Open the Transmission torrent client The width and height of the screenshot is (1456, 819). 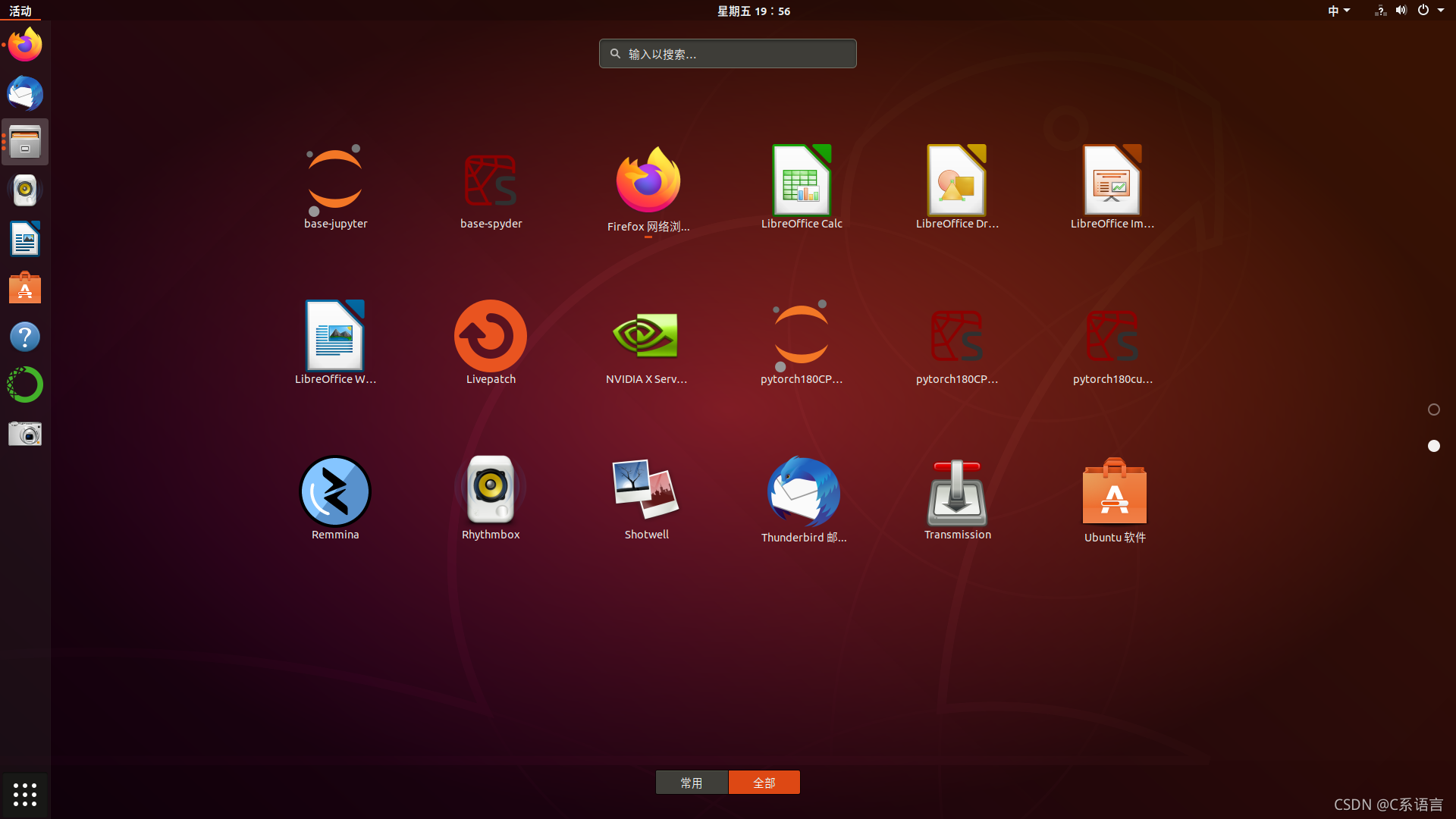(957, 498)
